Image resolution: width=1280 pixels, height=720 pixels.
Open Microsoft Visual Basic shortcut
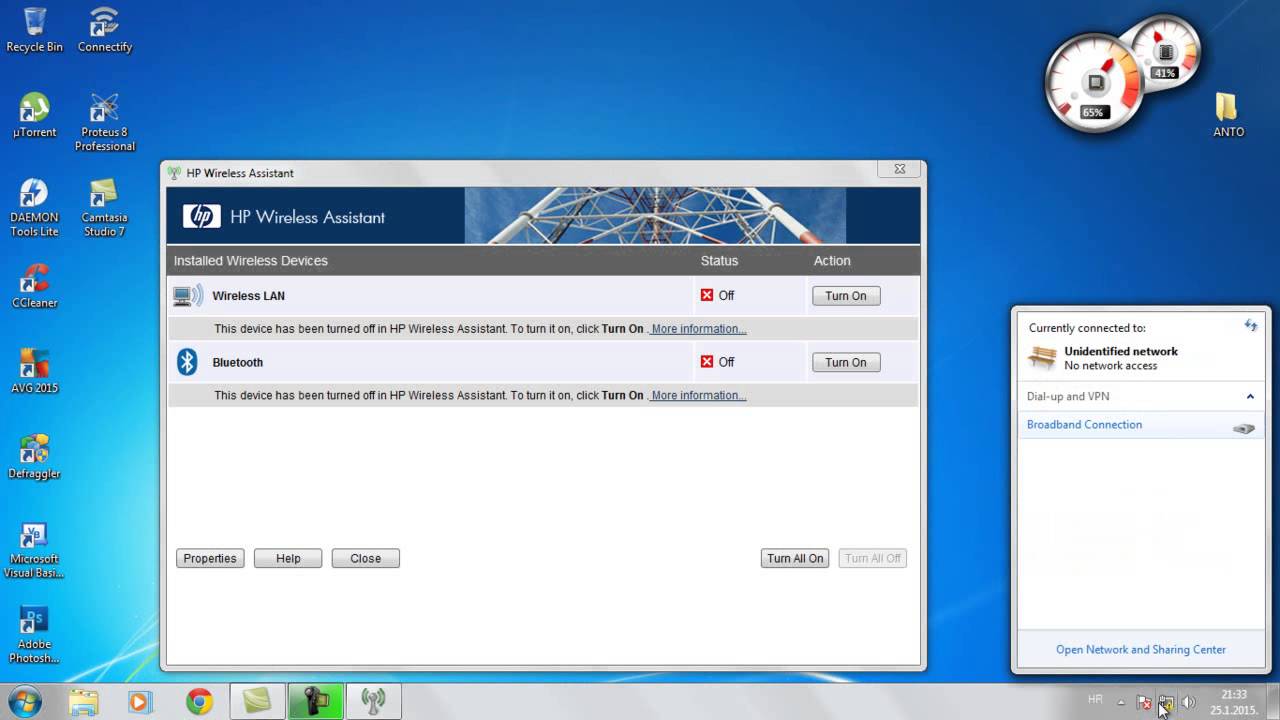tap(34, 550)
